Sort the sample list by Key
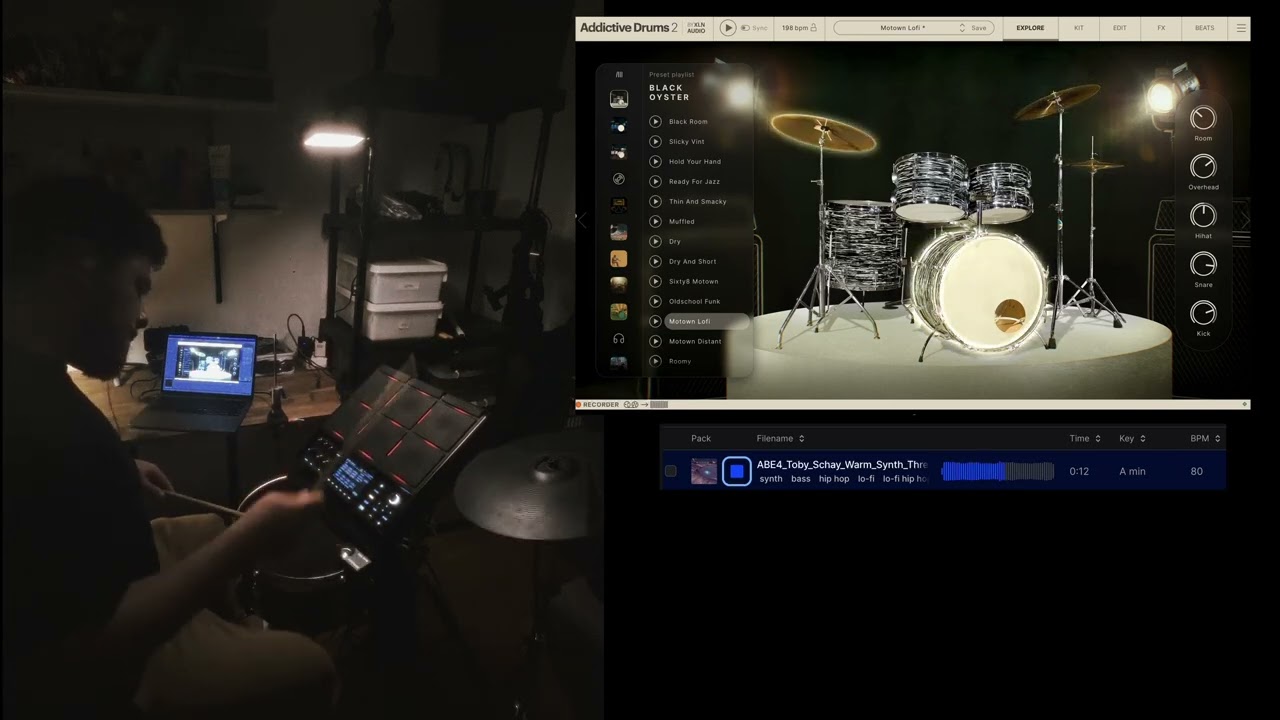This screenshot has height=720, width=1280. coord(1132,438)
